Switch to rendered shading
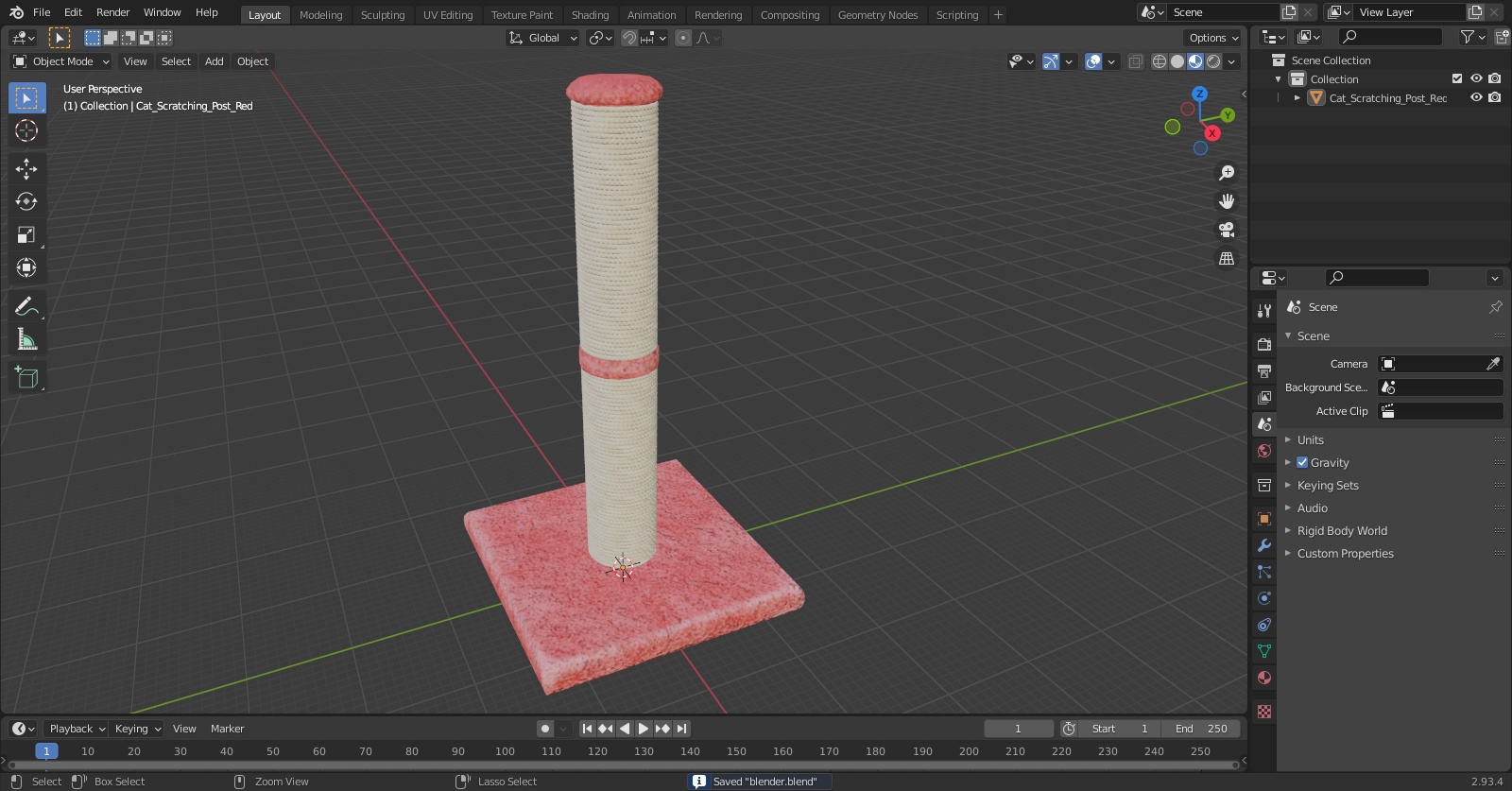 point(1213,61)
